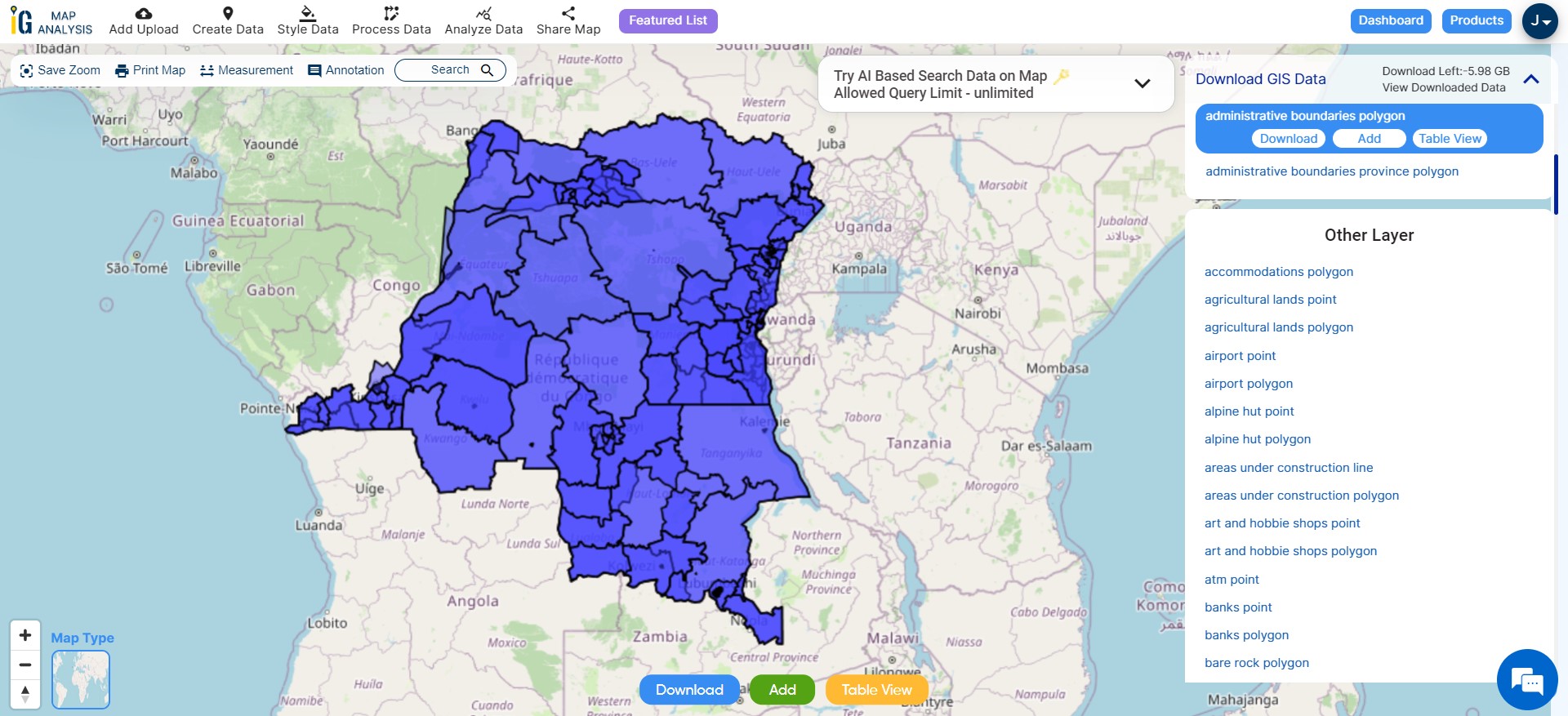Reset map bearing compass button
This screenshot has height=716, width=1568.
25,694
